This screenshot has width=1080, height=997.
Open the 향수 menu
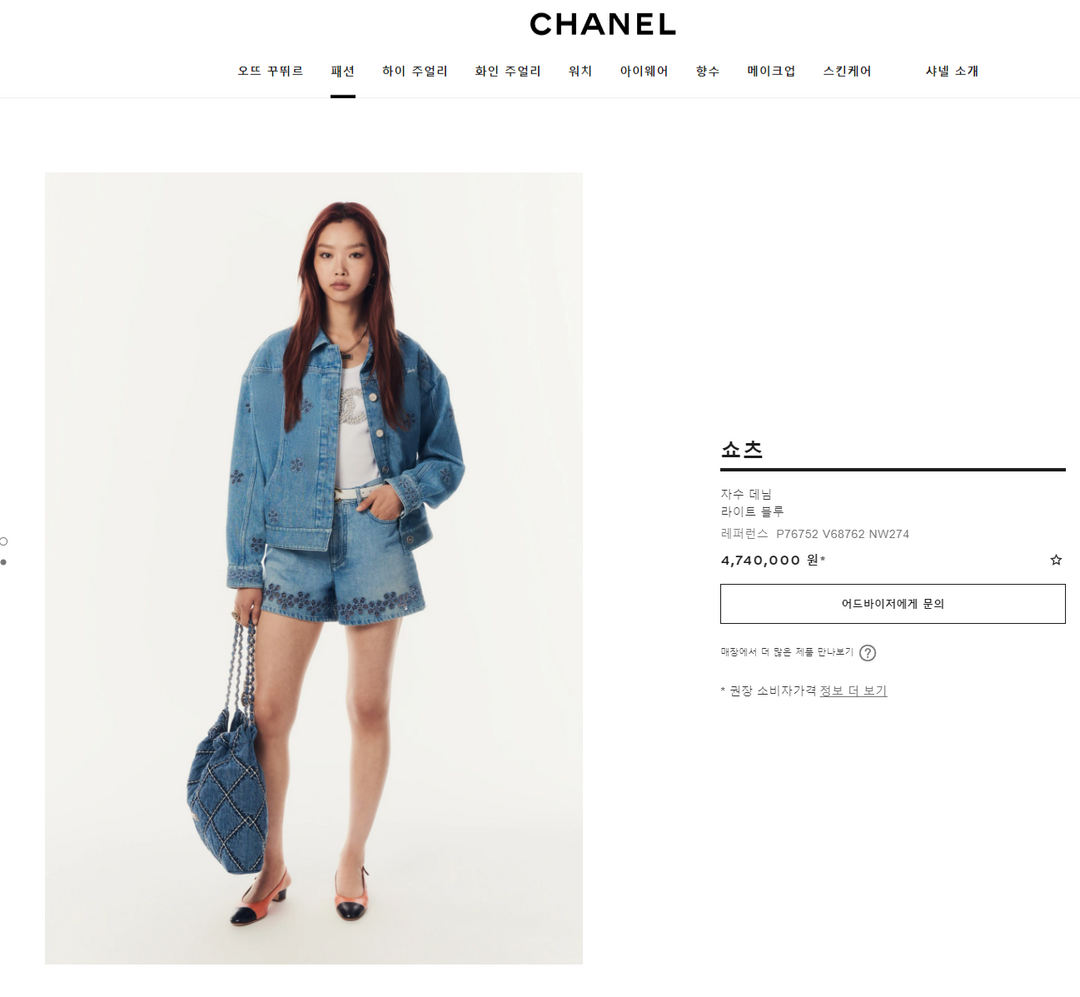(x=707, y=71)
